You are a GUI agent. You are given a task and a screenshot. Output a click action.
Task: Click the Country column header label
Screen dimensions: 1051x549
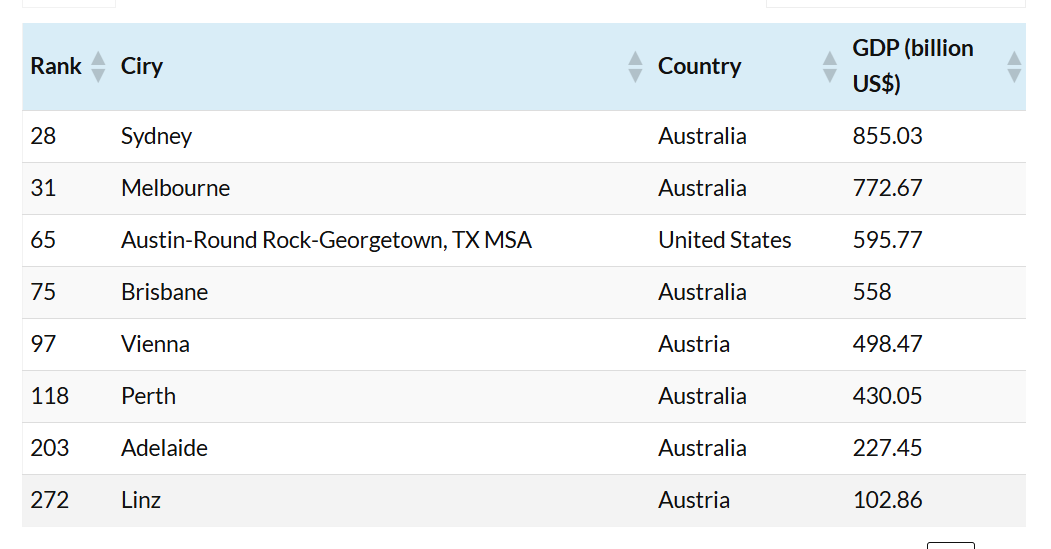coord(699,66)
